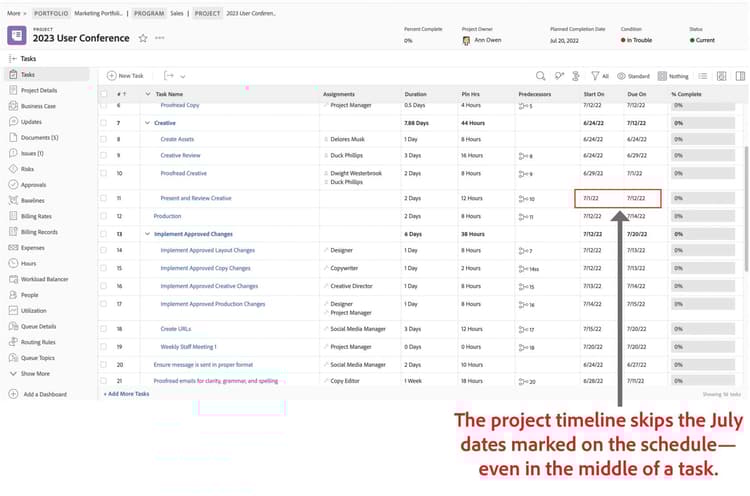Check the box for row 7 Creative
Viewport: 750px width, 496px height.
(x=104, y=123)
